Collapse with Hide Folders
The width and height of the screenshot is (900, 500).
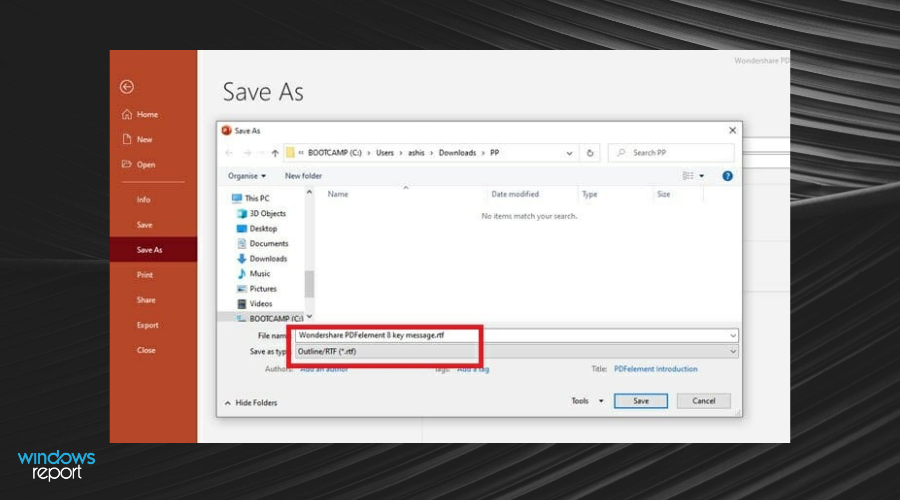coord(251,403)
